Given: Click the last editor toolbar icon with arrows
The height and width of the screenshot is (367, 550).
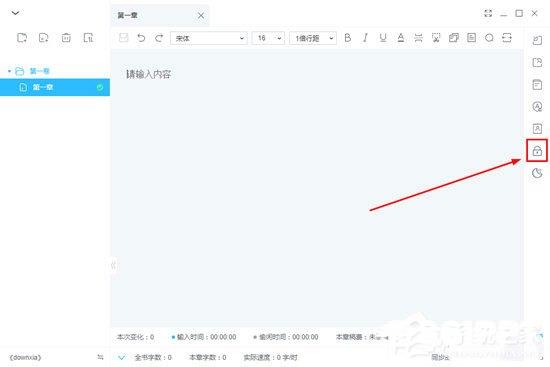Looking at the screenshot, I should (507, 38).
